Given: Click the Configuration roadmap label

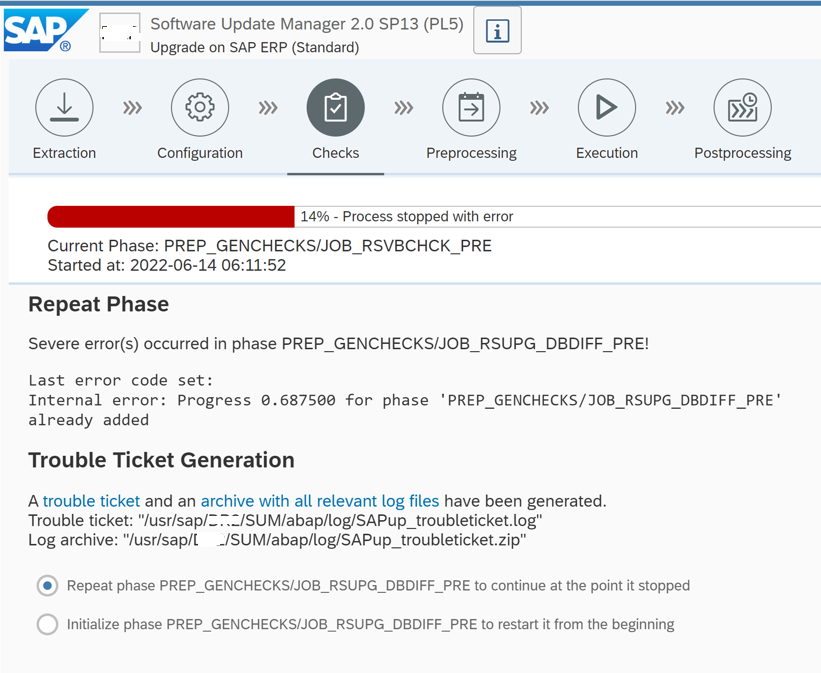Looking at the screenshot, I should pos(200,153).
